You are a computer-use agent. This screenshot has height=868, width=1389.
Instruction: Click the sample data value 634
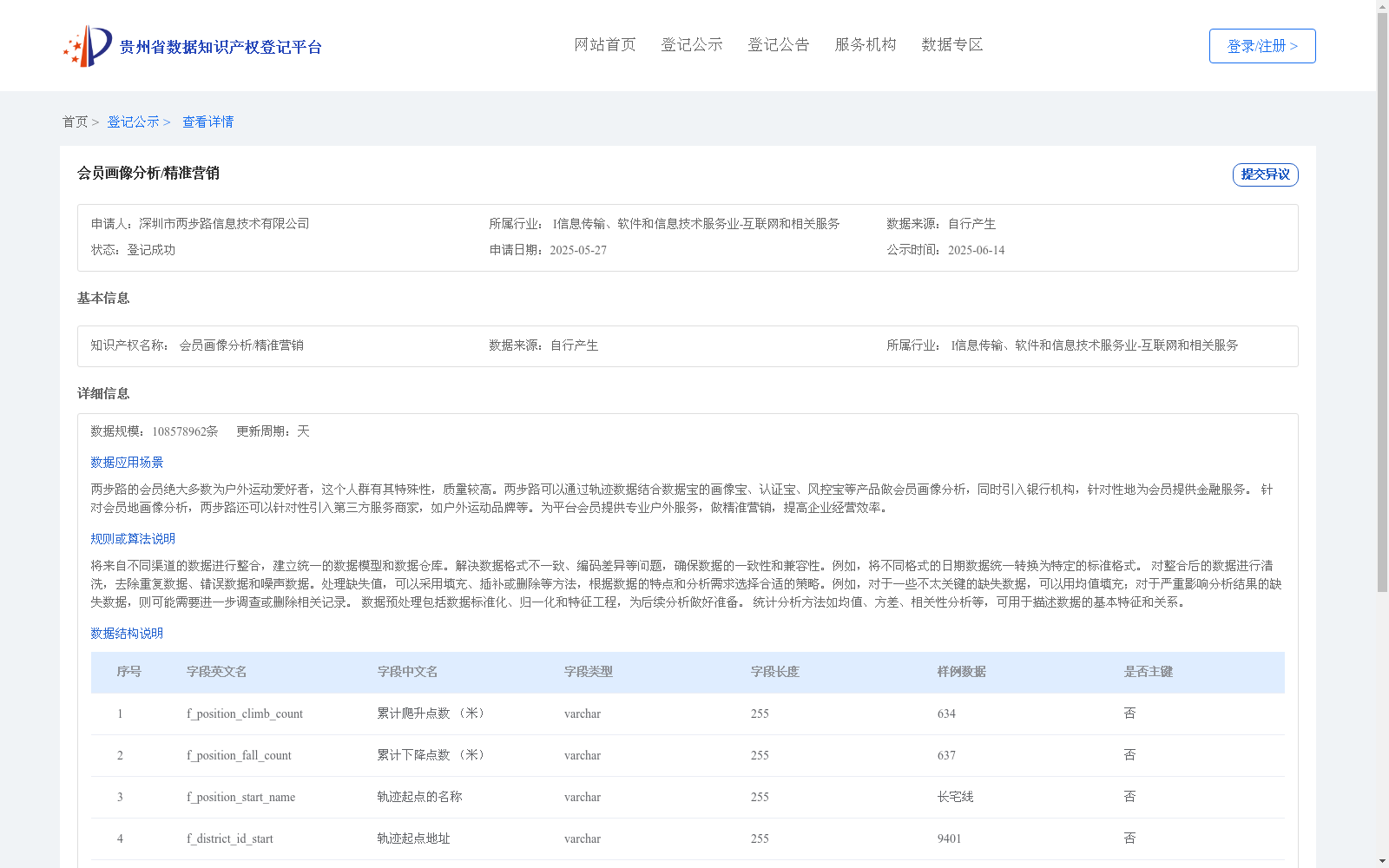[946, 713]
